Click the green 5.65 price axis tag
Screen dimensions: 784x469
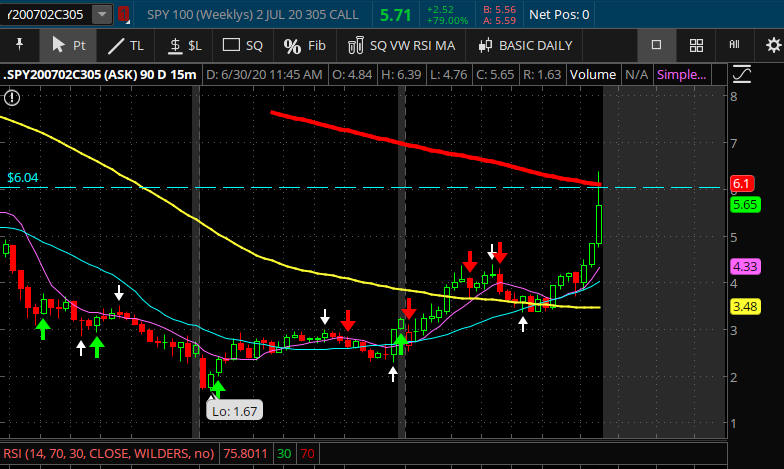[745, 204]
